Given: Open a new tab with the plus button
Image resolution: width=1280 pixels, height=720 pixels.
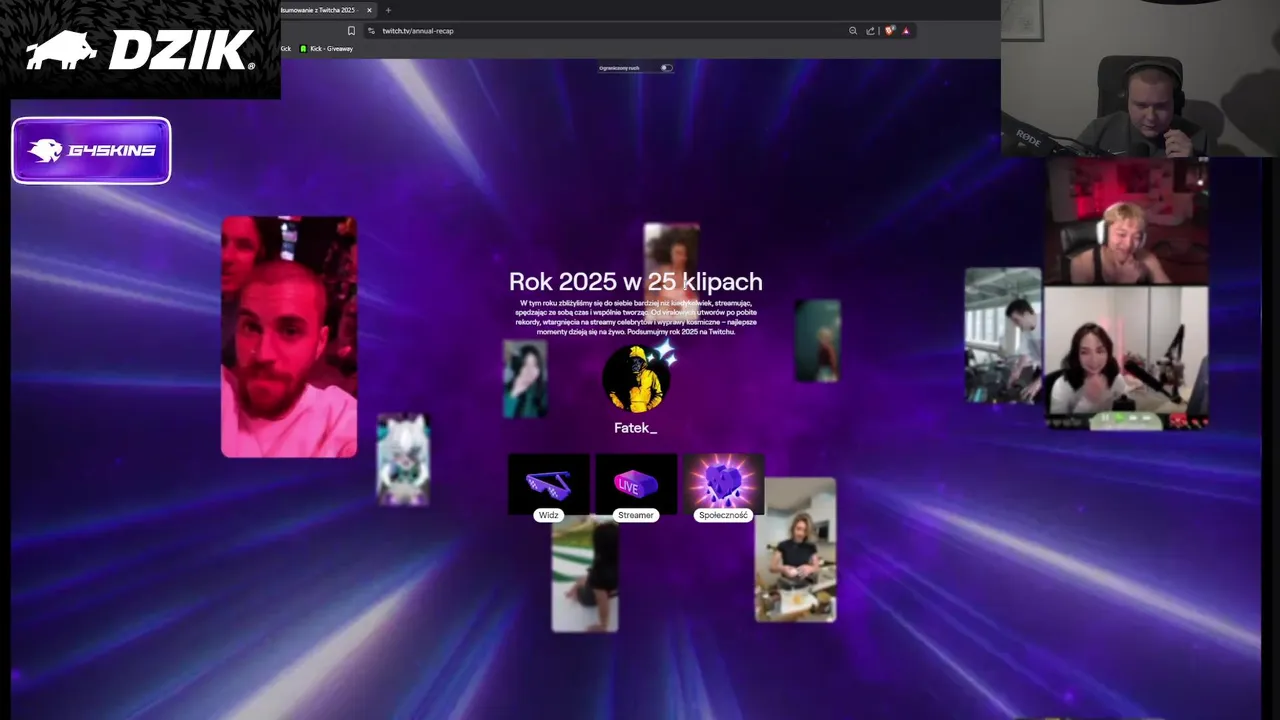Looking at the screenshot, I should [x=388, y=10].
